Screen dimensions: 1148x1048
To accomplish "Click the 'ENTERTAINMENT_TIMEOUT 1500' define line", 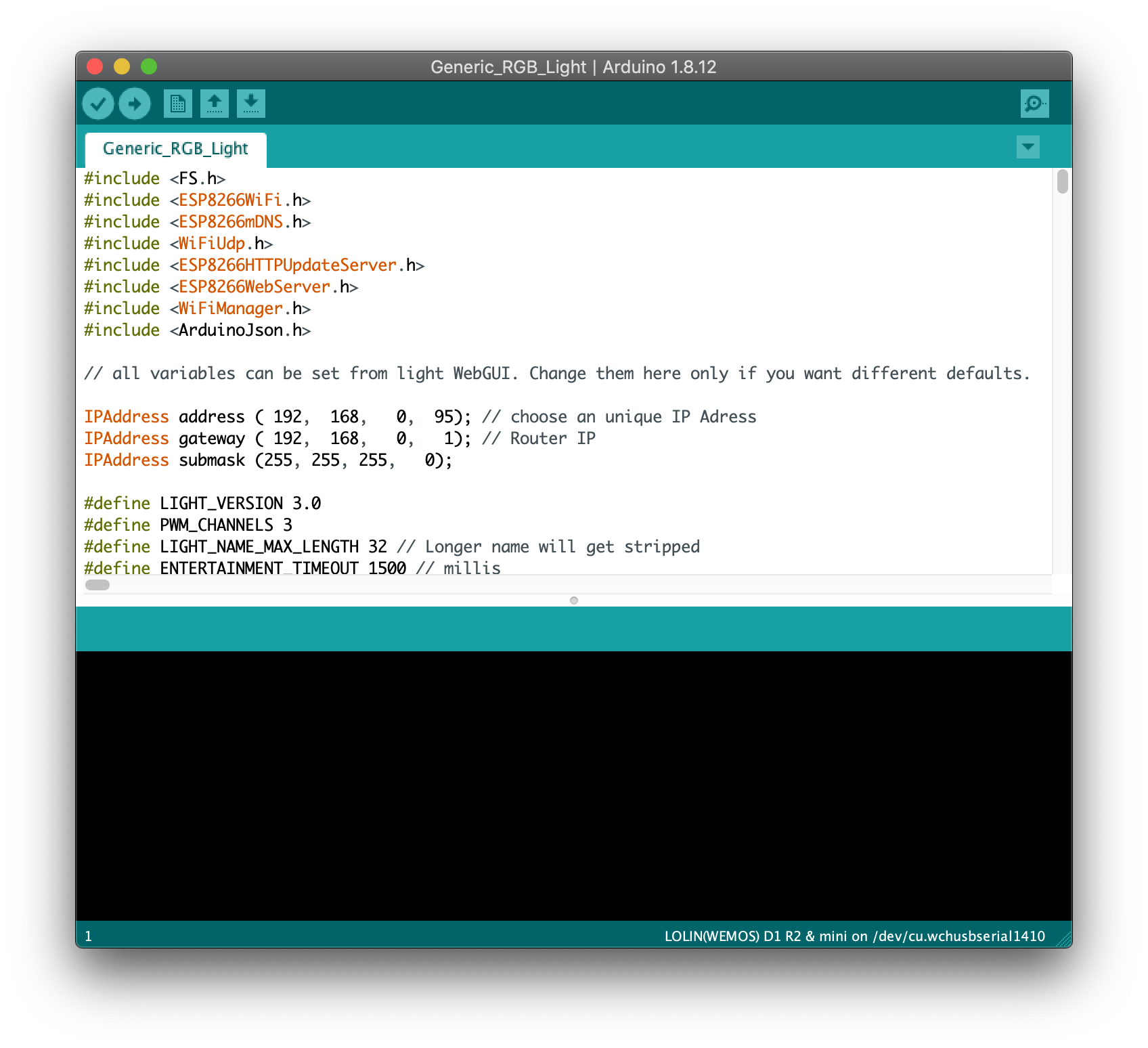I will pyautogui.click(x=292, y=567).
